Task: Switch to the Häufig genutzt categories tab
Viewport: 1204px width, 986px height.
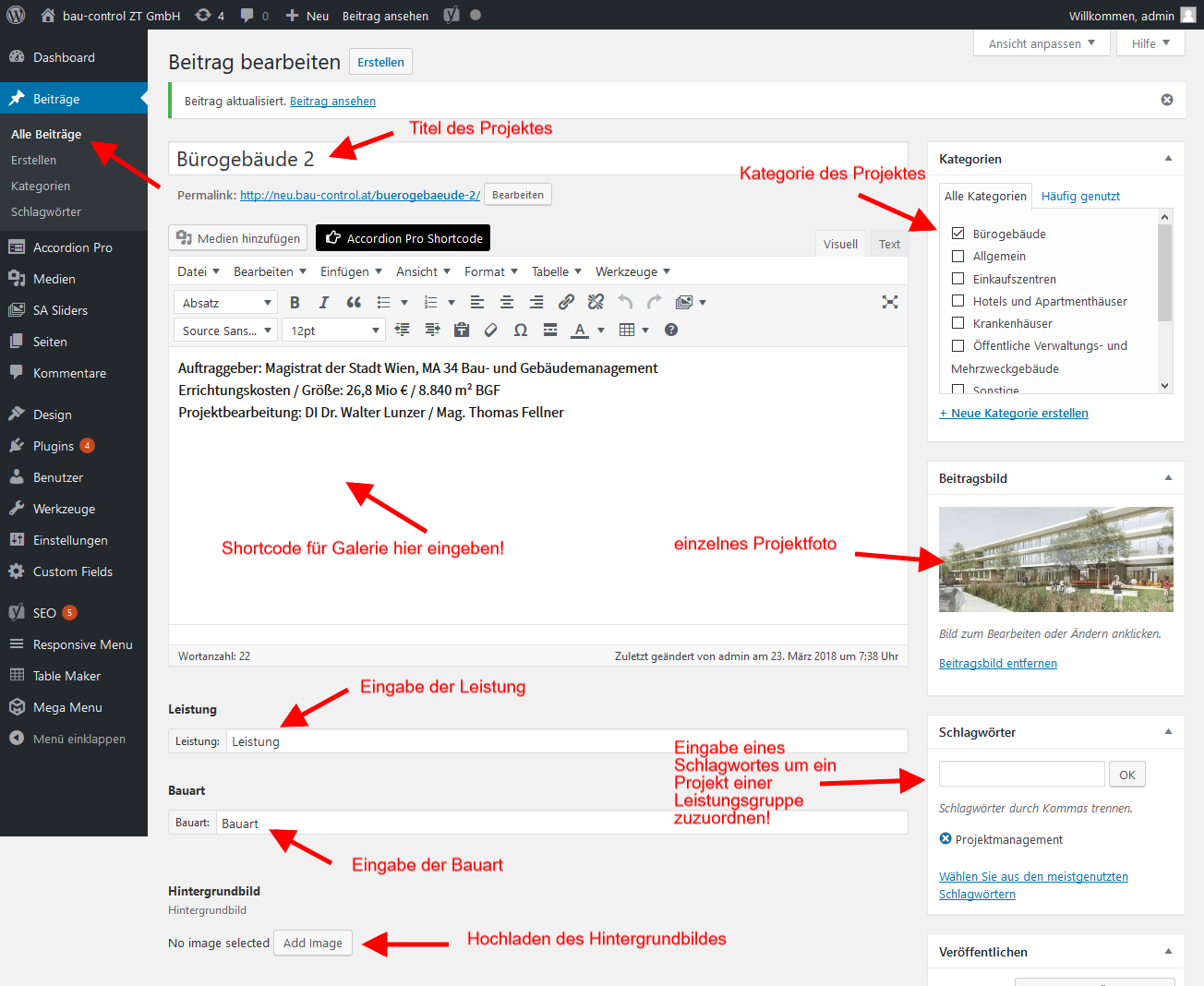Action: (1080, 196)
